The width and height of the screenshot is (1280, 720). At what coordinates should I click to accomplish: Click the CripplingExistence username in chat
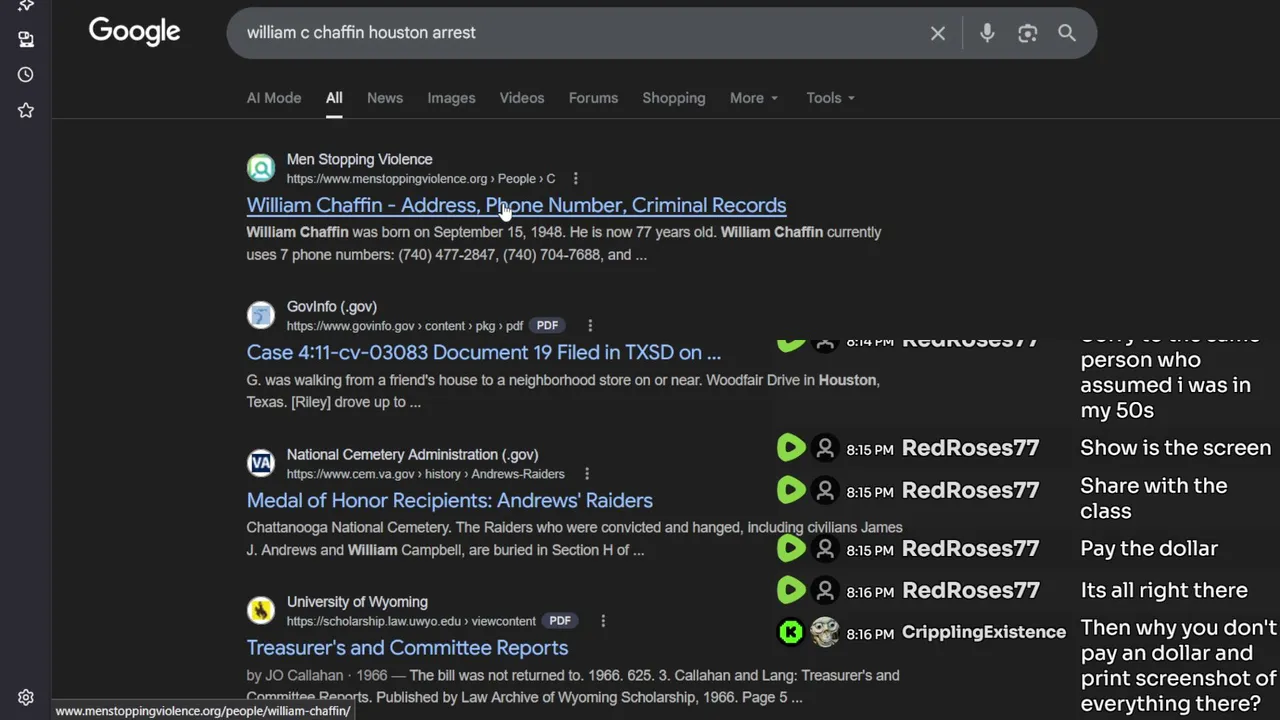click(984, 632)
